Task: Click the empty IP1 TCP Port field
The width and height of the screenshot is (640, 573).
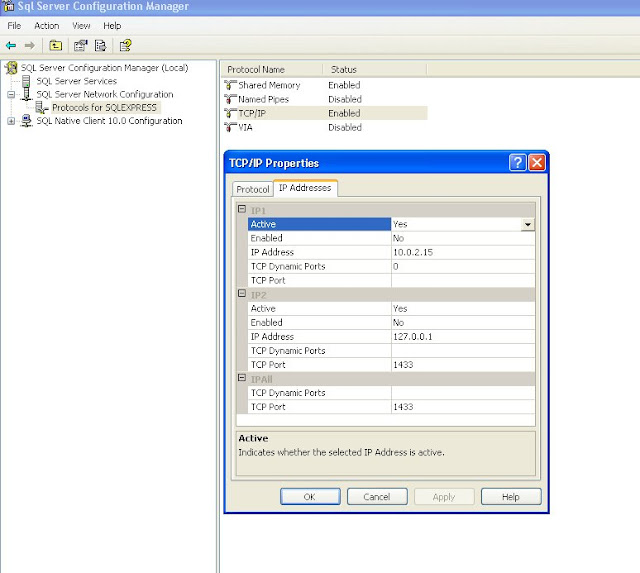Action: tap(463, 280)
